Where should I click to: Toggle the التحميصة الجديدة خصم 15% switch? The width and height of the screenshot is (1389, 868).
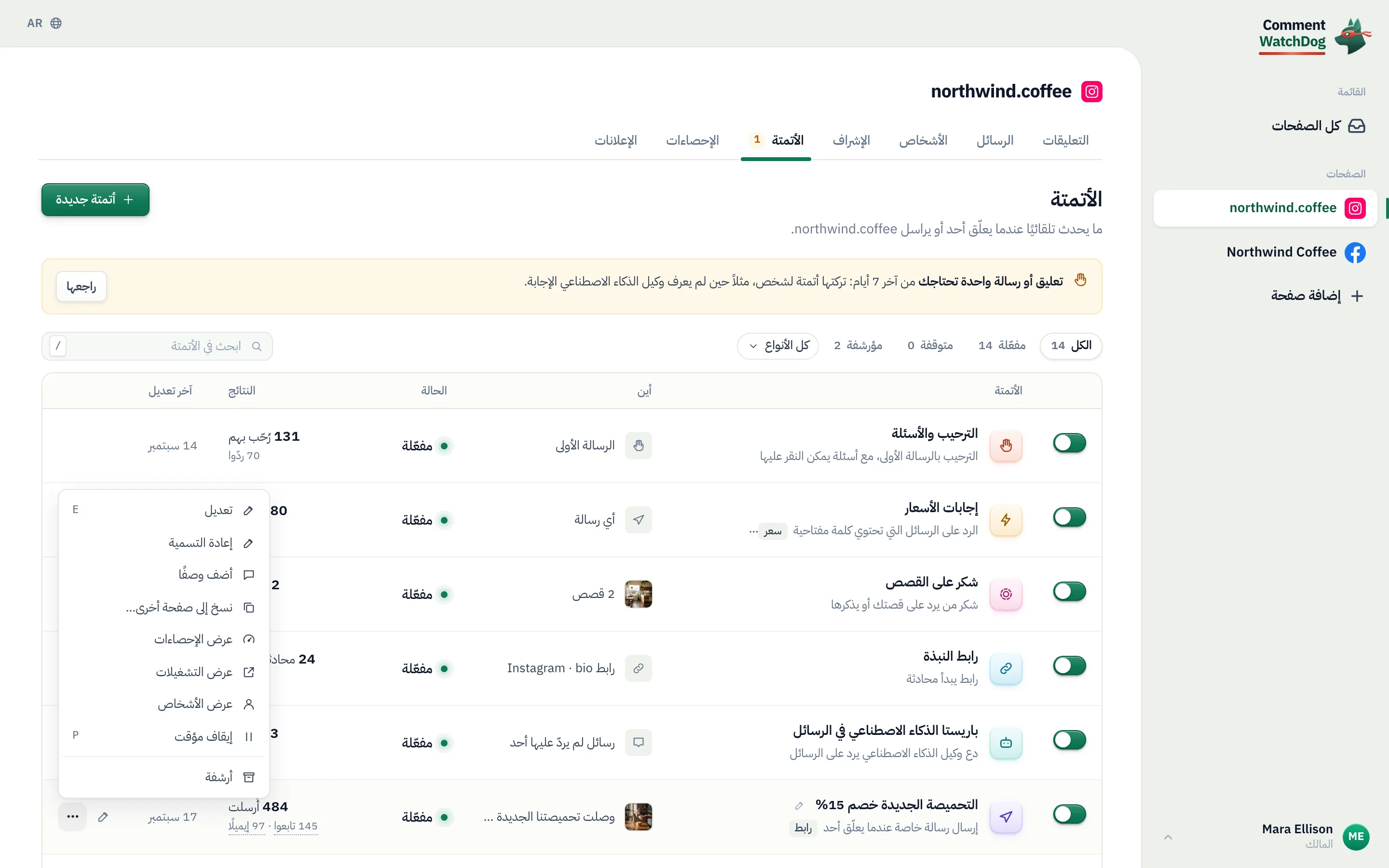[x=1069, y=814]
